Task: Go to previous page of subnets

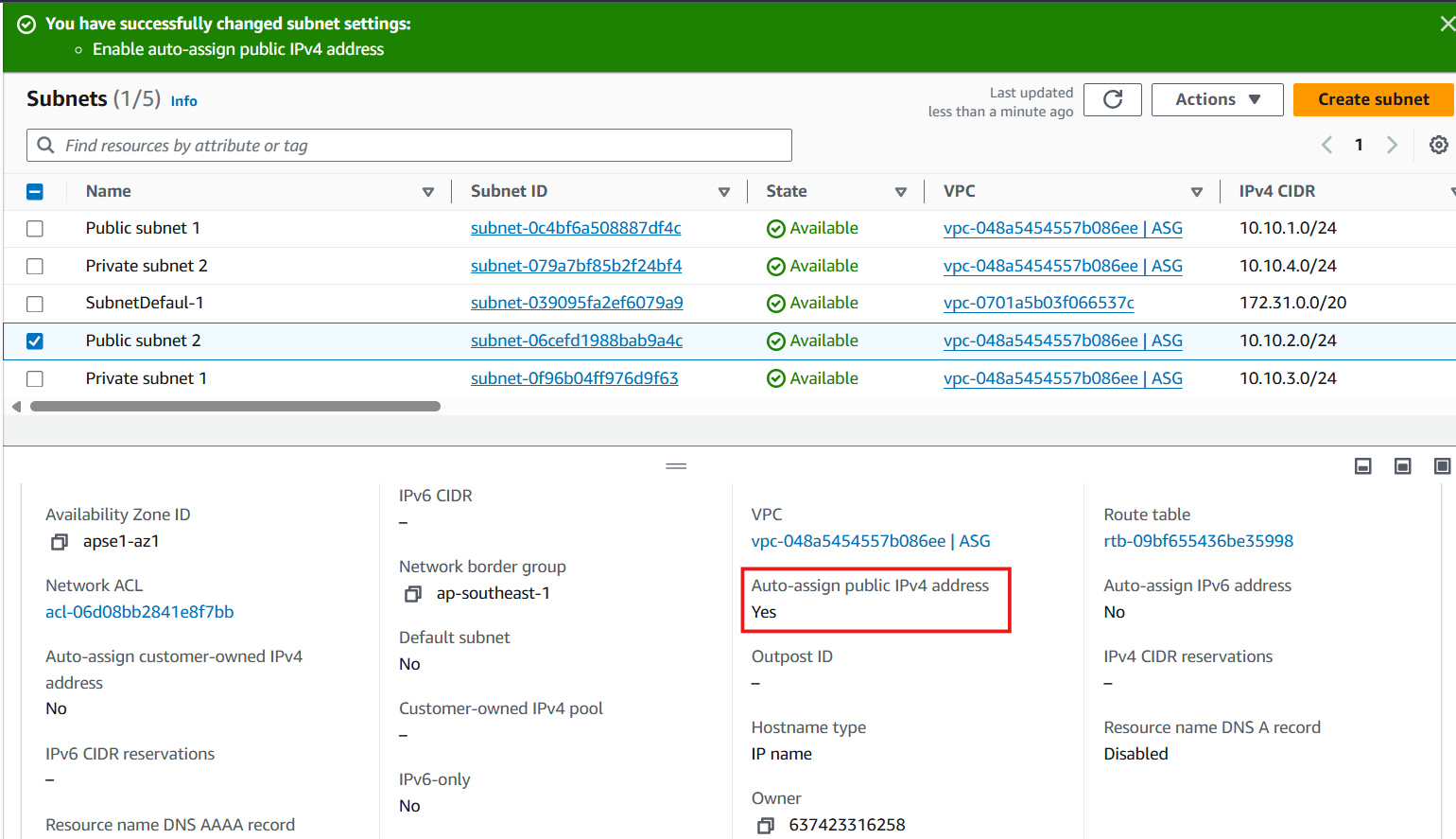Action: tap(1326, 145)
